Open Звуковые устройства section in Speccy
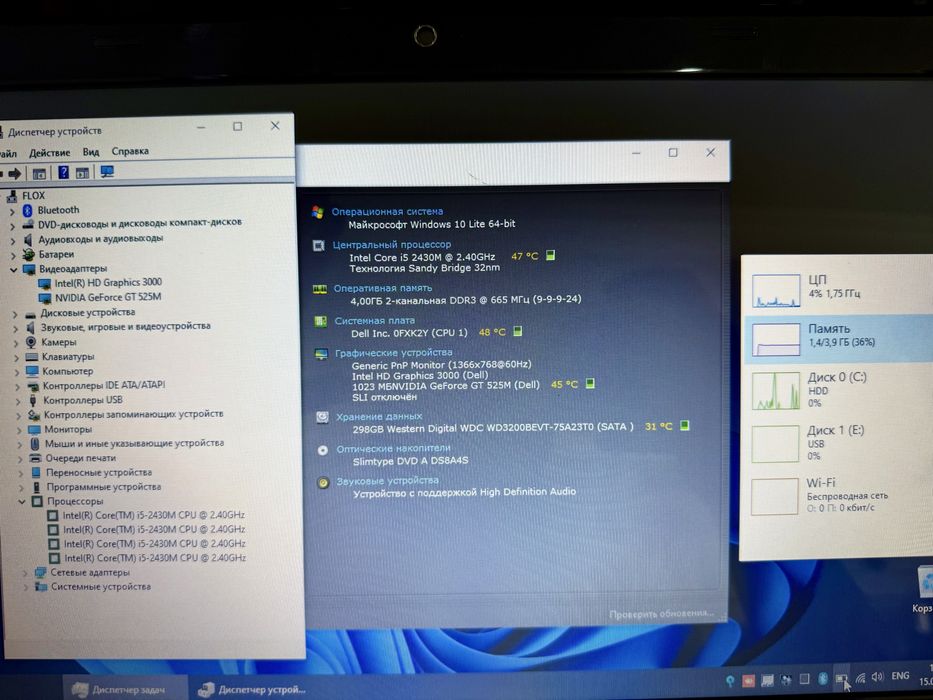933x700 pixels. [387, 481]
